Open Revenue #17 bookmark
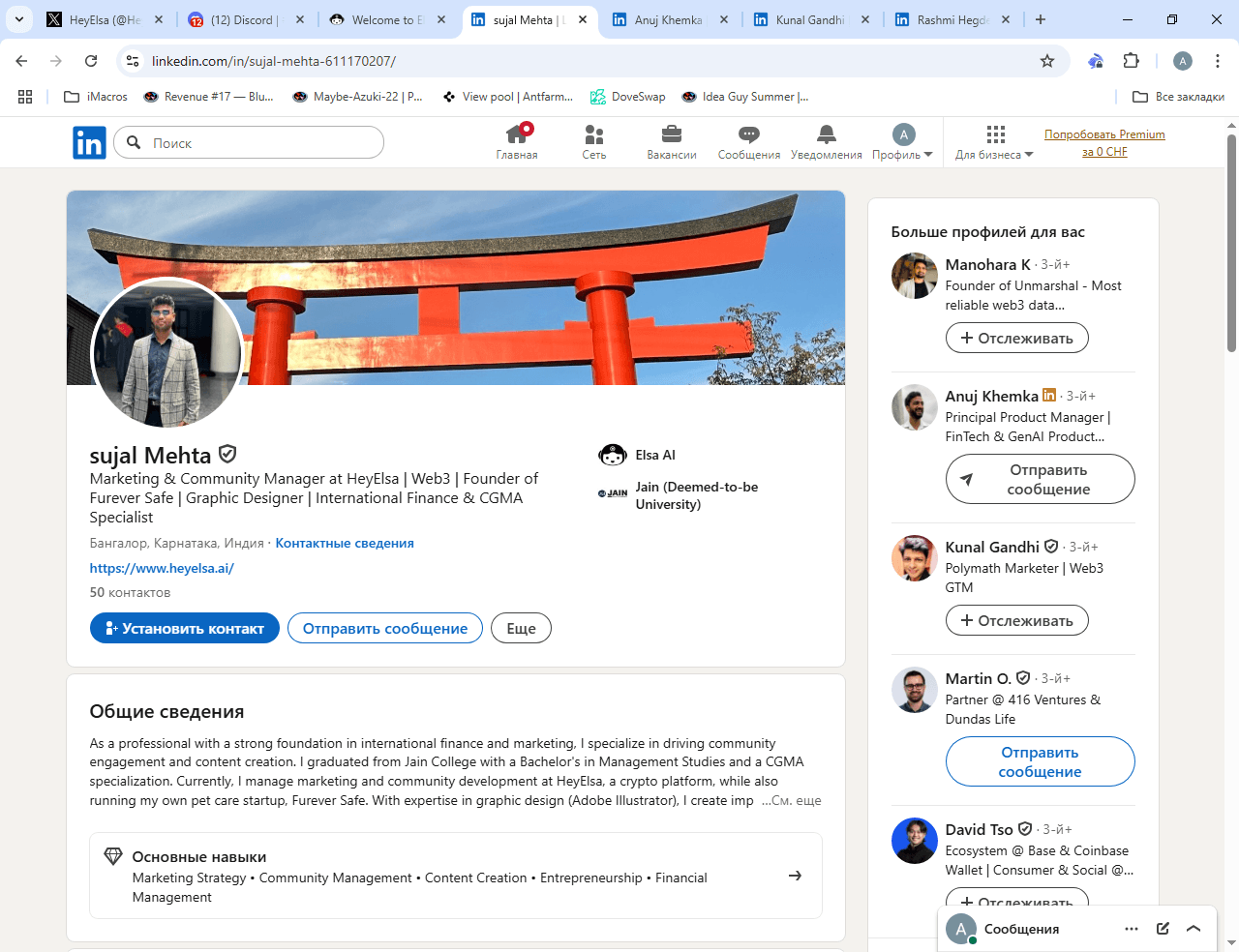 click(x=208, y=97)
